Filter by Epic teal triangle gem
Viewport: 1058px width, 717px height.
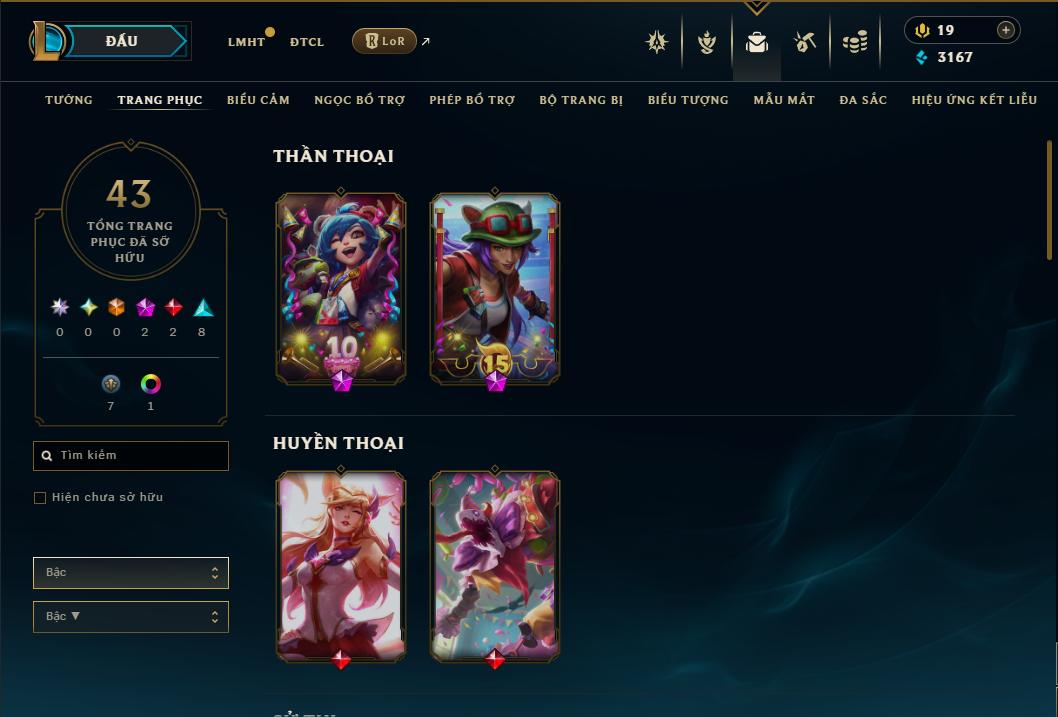[202, 308]
